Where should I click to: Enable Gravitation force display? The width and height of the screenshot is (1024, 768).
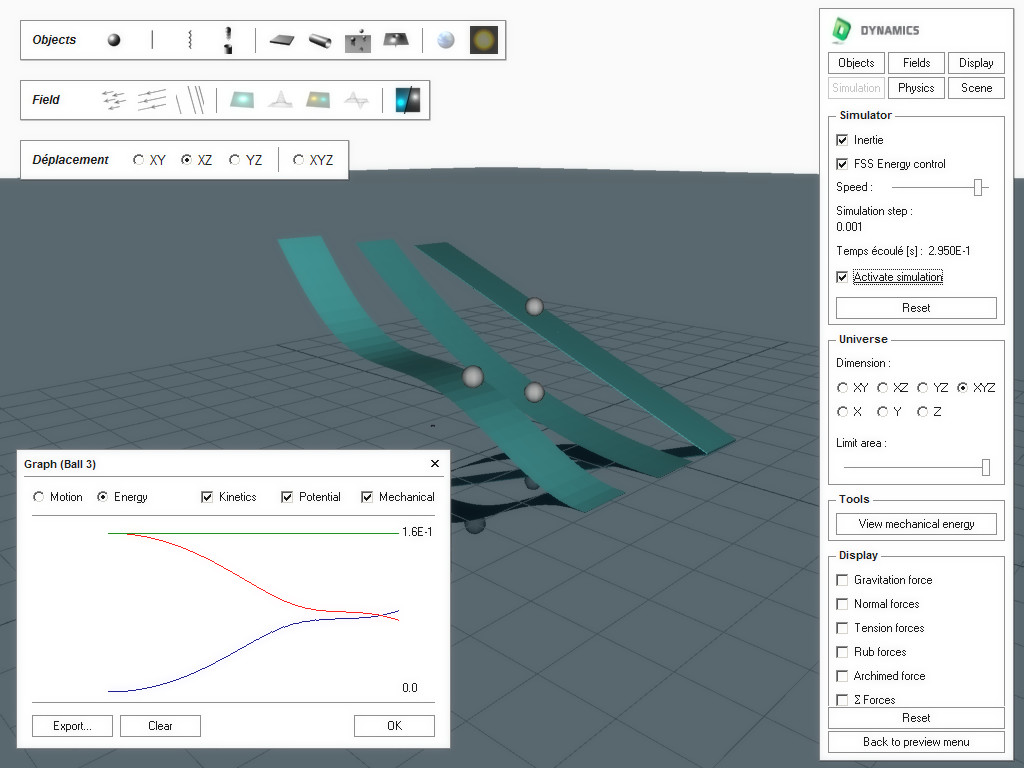pyautogui.click(x=841, y=579)
